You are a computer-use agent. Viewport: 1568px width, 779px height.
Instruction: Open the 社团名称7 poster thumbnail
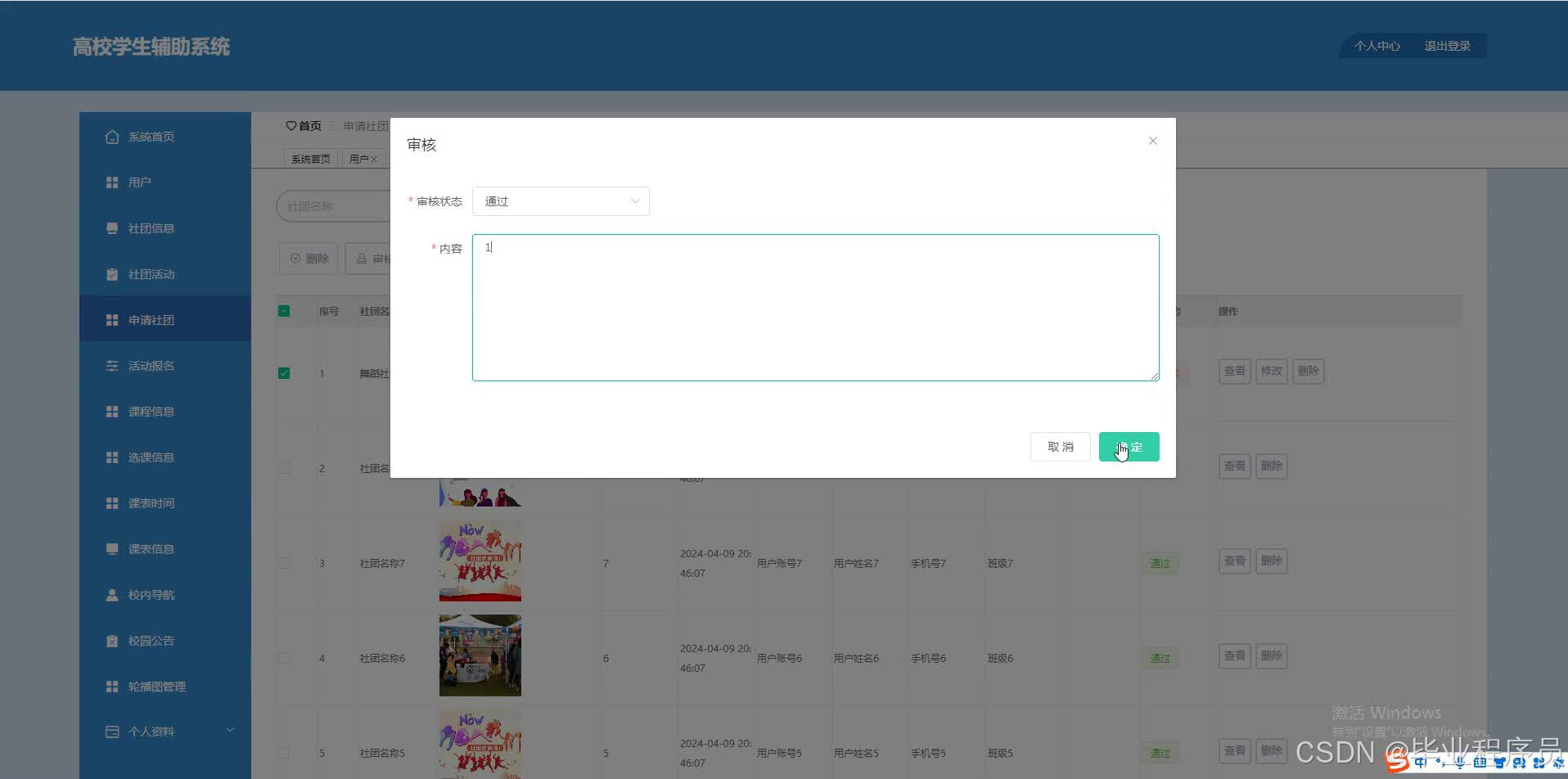[x=480, y=561]
